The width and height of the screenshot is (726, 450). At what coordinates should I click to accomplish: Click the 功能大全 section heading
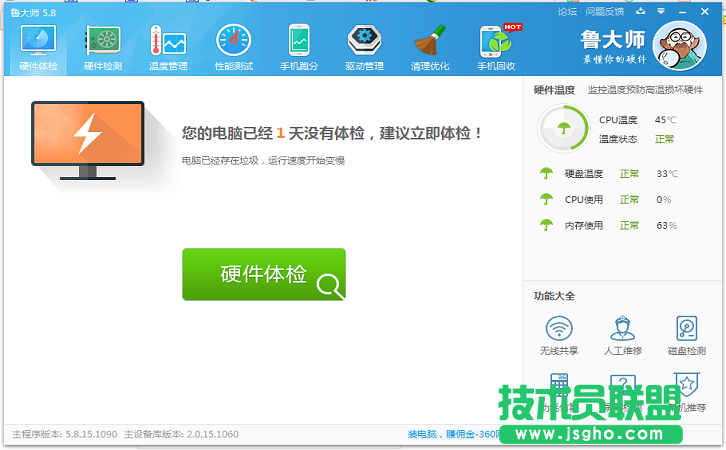click(x=554, y=296)
